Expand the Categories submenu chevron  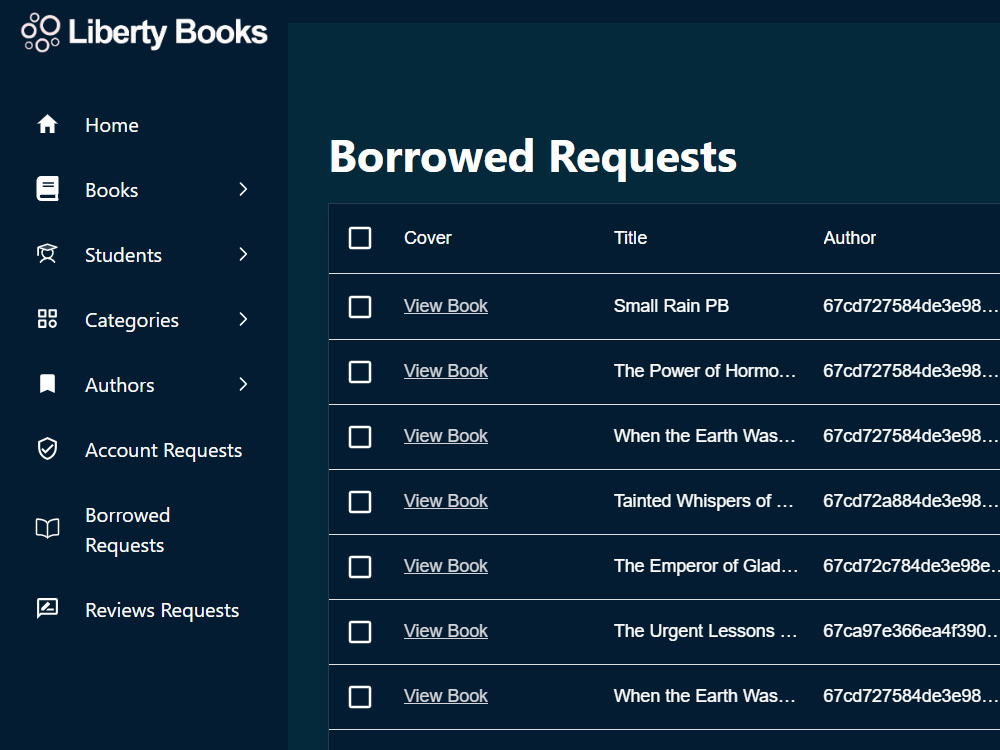243,319
